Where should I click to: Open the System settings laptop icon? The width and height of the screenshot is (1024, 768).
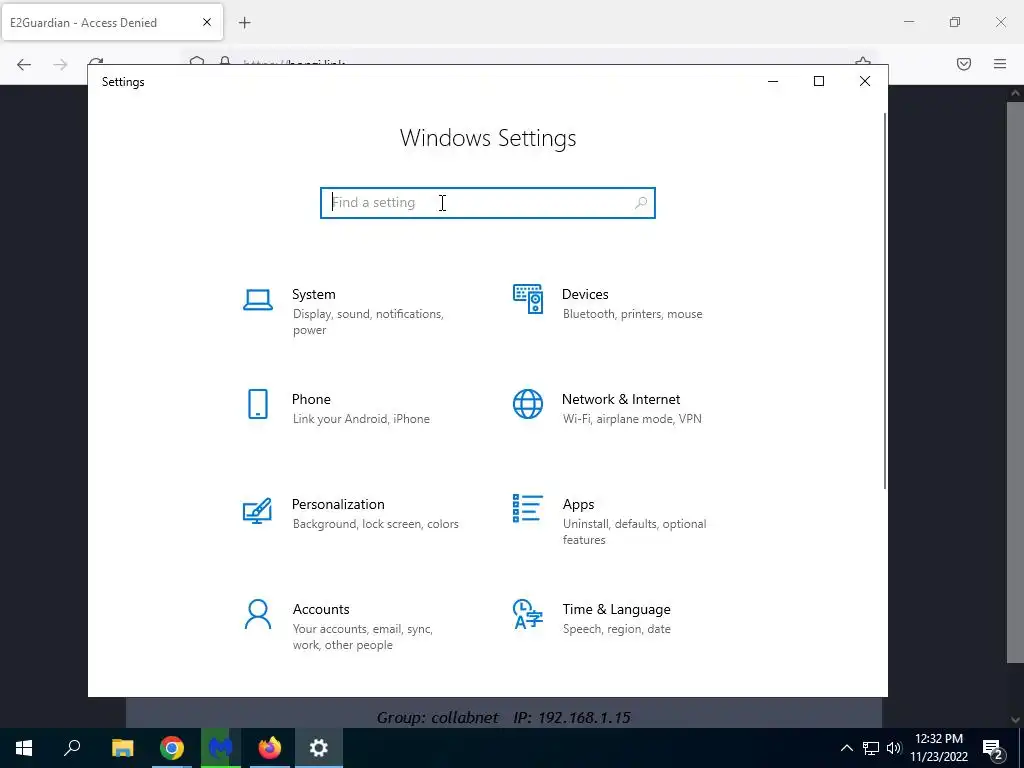[258, 300]
